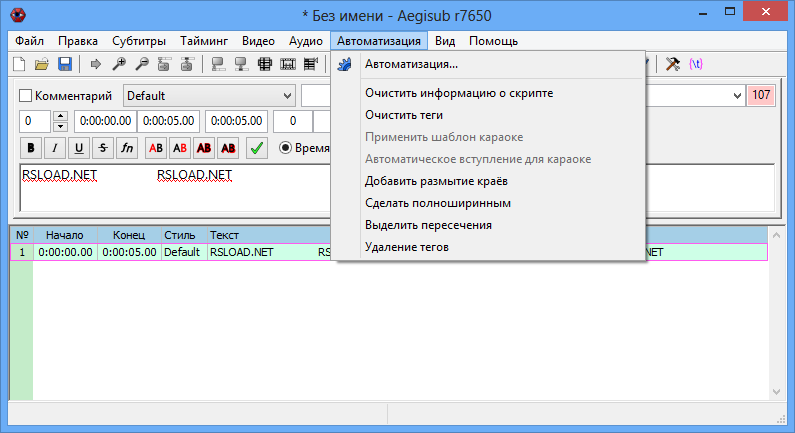Apply underline with the U button
795x433 pixels.
79,148
